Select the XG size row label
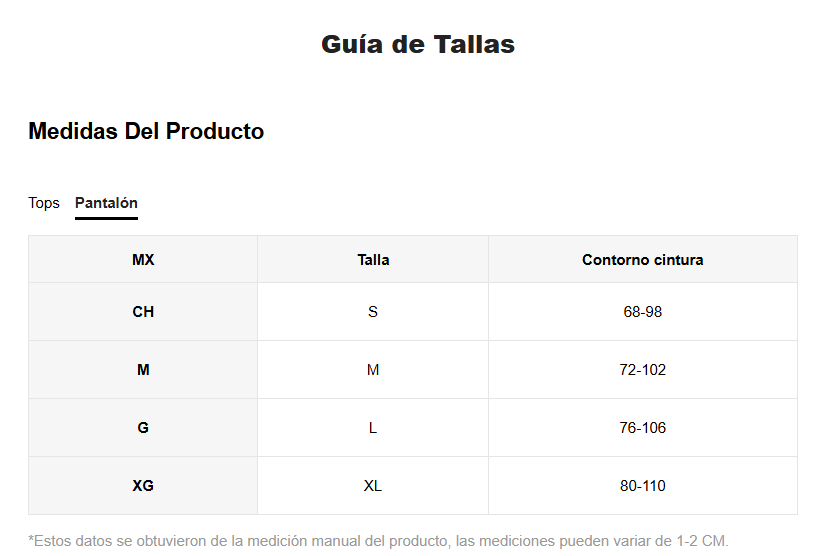This screenshot has height=556, width=820. 143,486
